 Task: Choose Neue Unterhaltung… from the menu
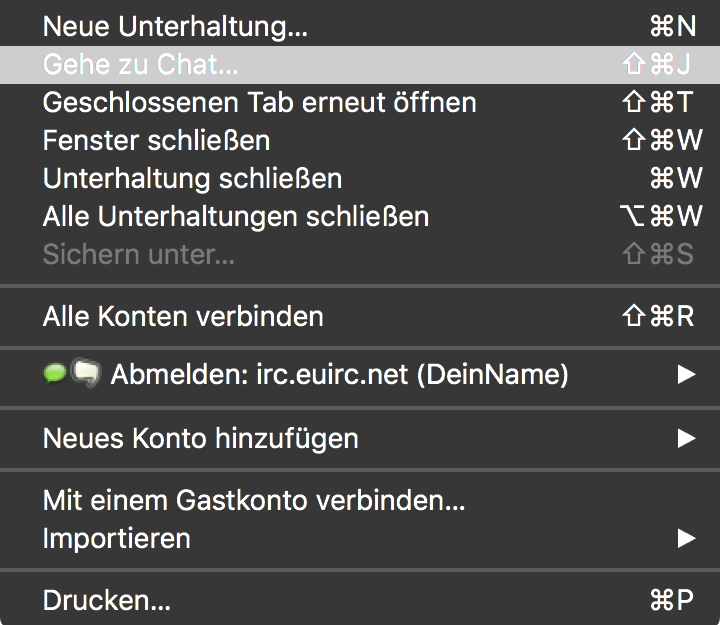click(x=175, y=28)
